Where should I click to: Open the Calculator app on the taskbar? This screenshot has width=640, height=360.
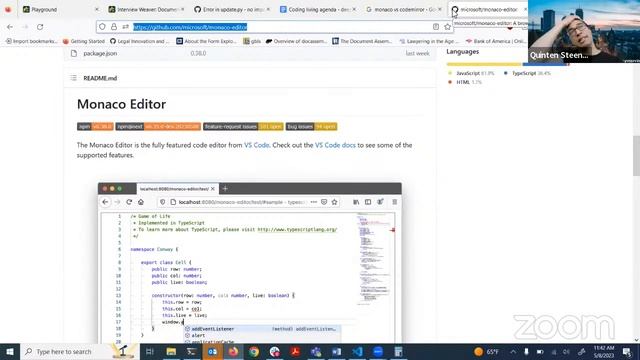pos(398,351)
